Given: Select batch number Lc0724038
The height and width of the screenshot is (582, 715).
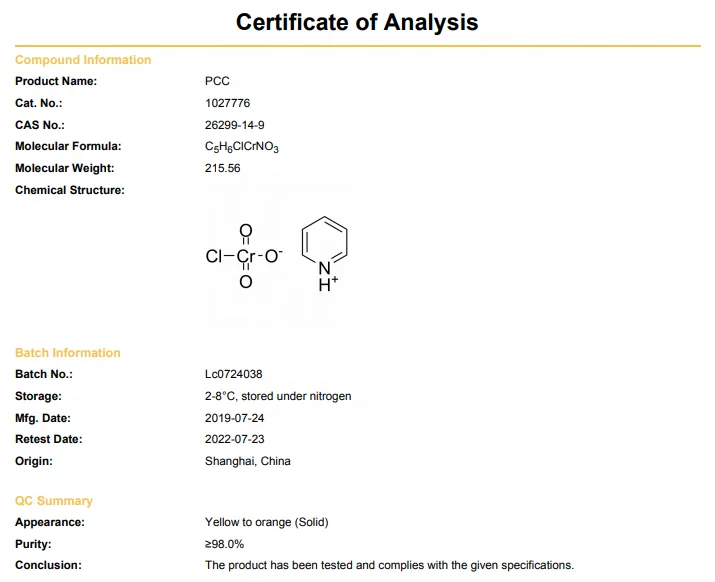Looking at the screenshot, I should 234,374.
